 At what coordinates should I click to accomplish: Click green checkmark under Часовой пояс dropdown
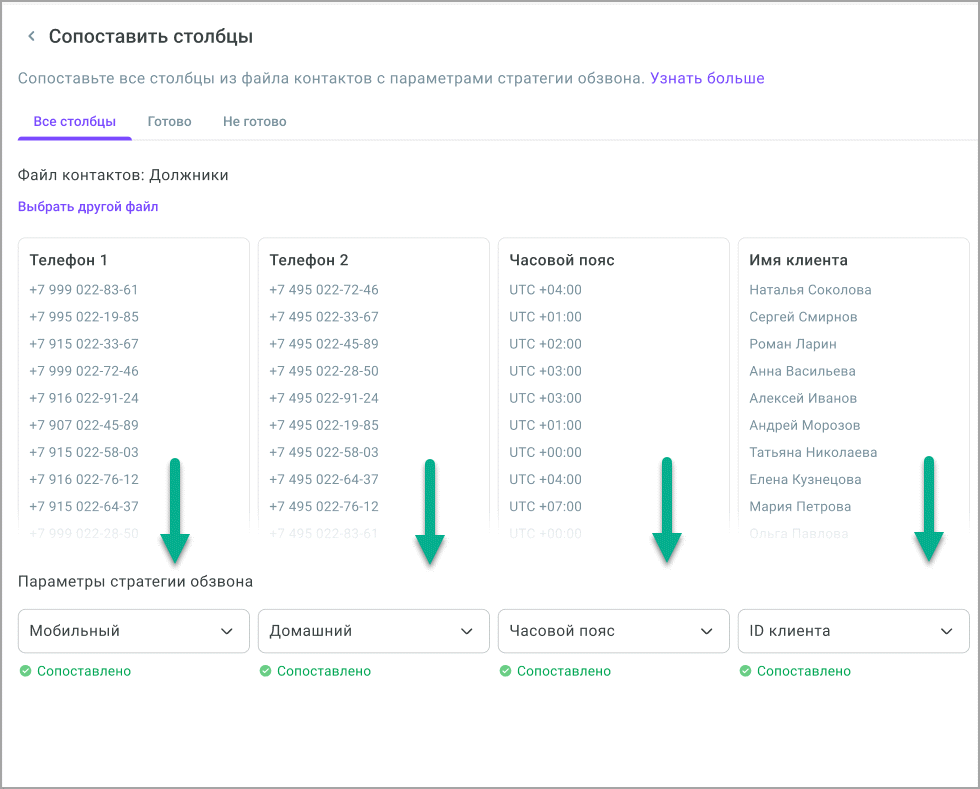pos(505,671)
